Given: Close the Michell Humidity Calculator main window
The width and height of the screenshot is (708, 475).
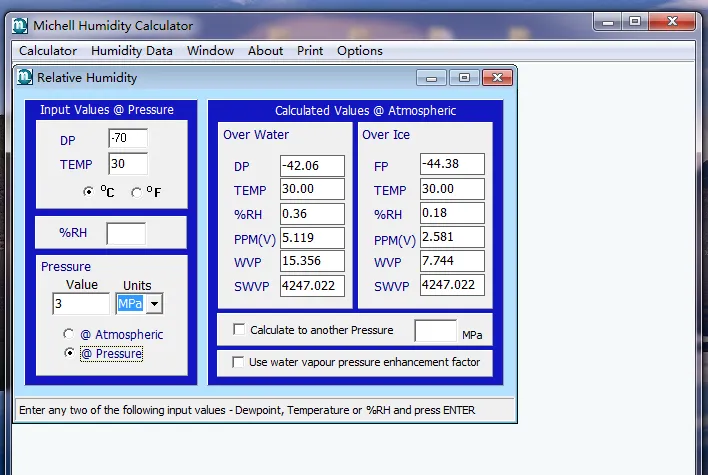Looking at the screenshot, I should coord(672,22).
